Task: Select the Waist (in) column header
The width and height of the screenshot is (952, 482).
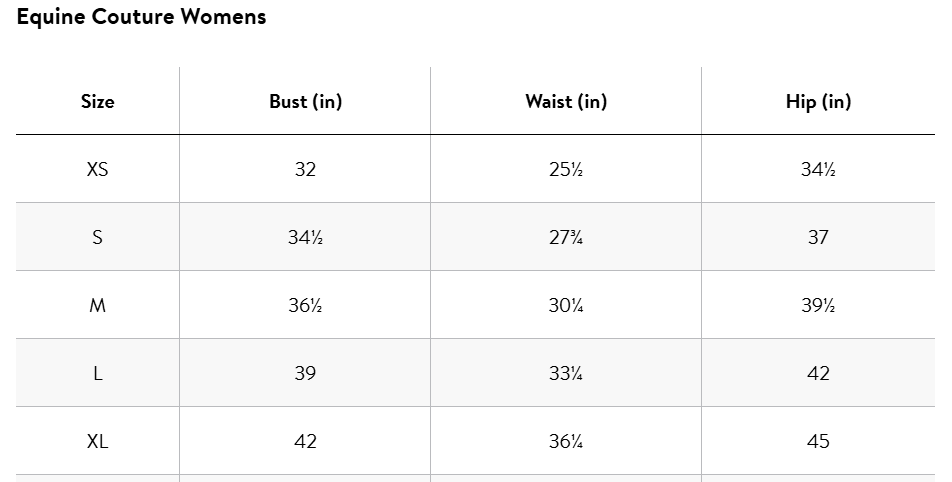Action: [566, 101]
